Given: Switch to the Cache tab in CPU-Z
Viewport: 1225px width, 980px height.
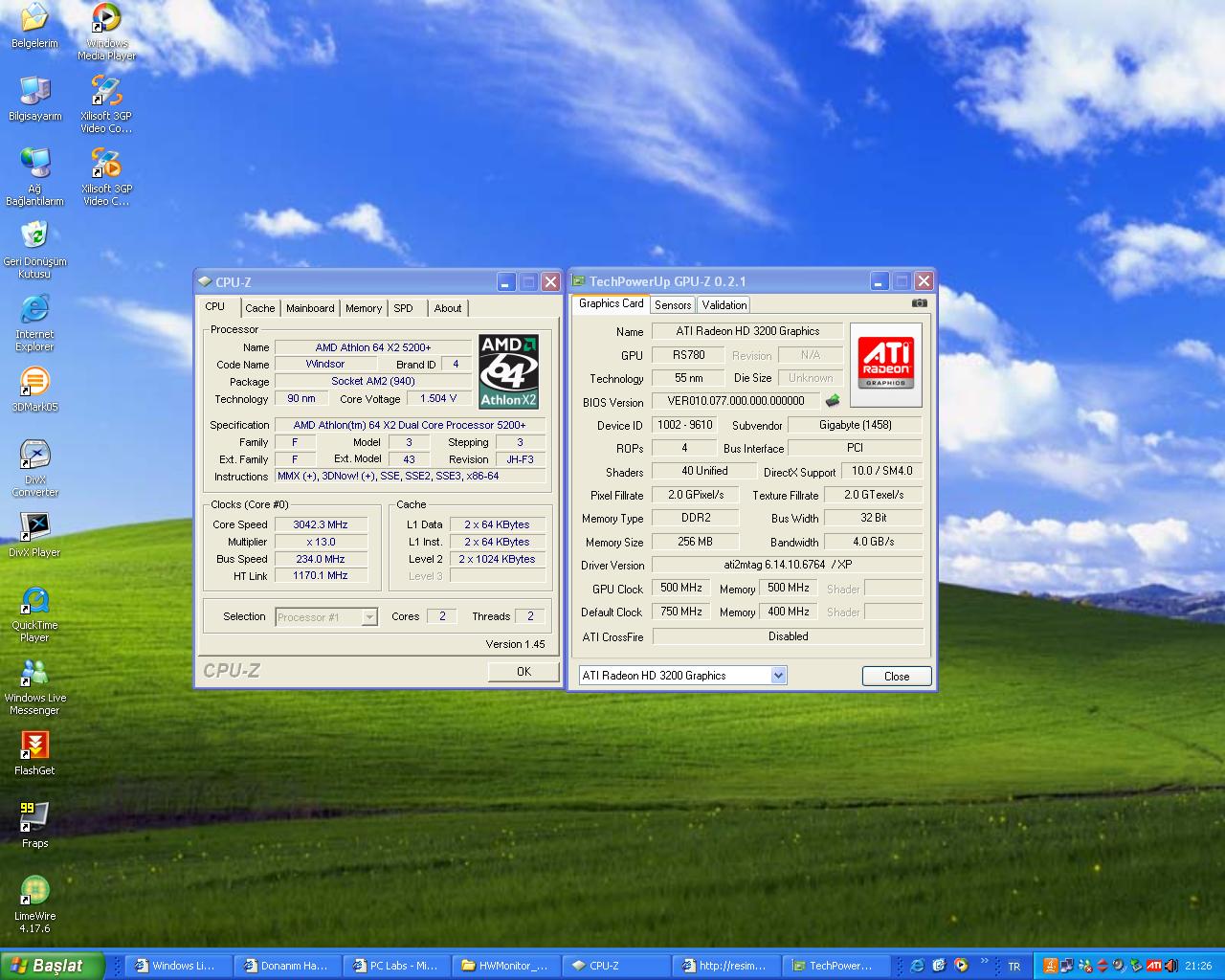Looking at the screenshot, I should click(259, 308).
